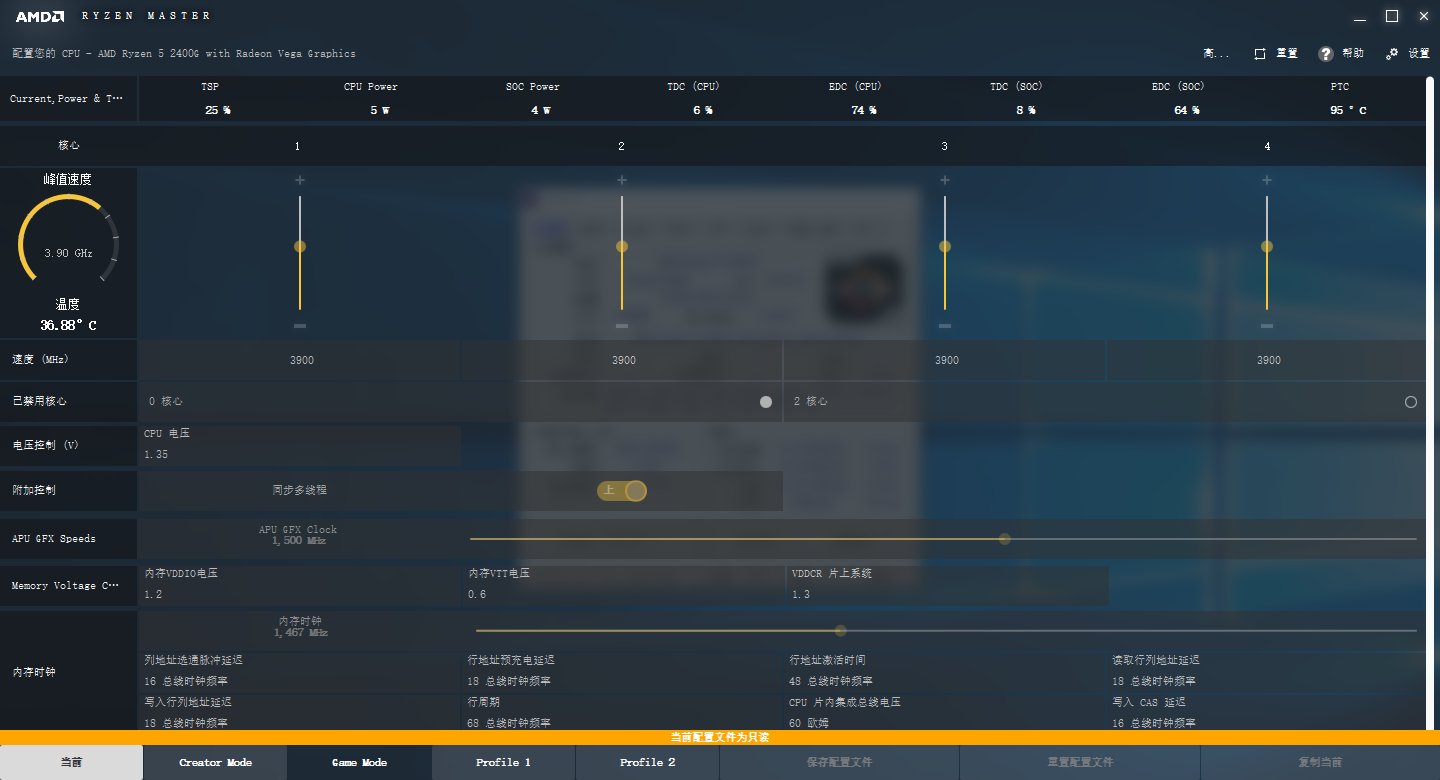The height and width of the screenshot is (780, 1440).
Task: Click the core 4 speed field showing 3900
Action: (x=1267, y=360)
